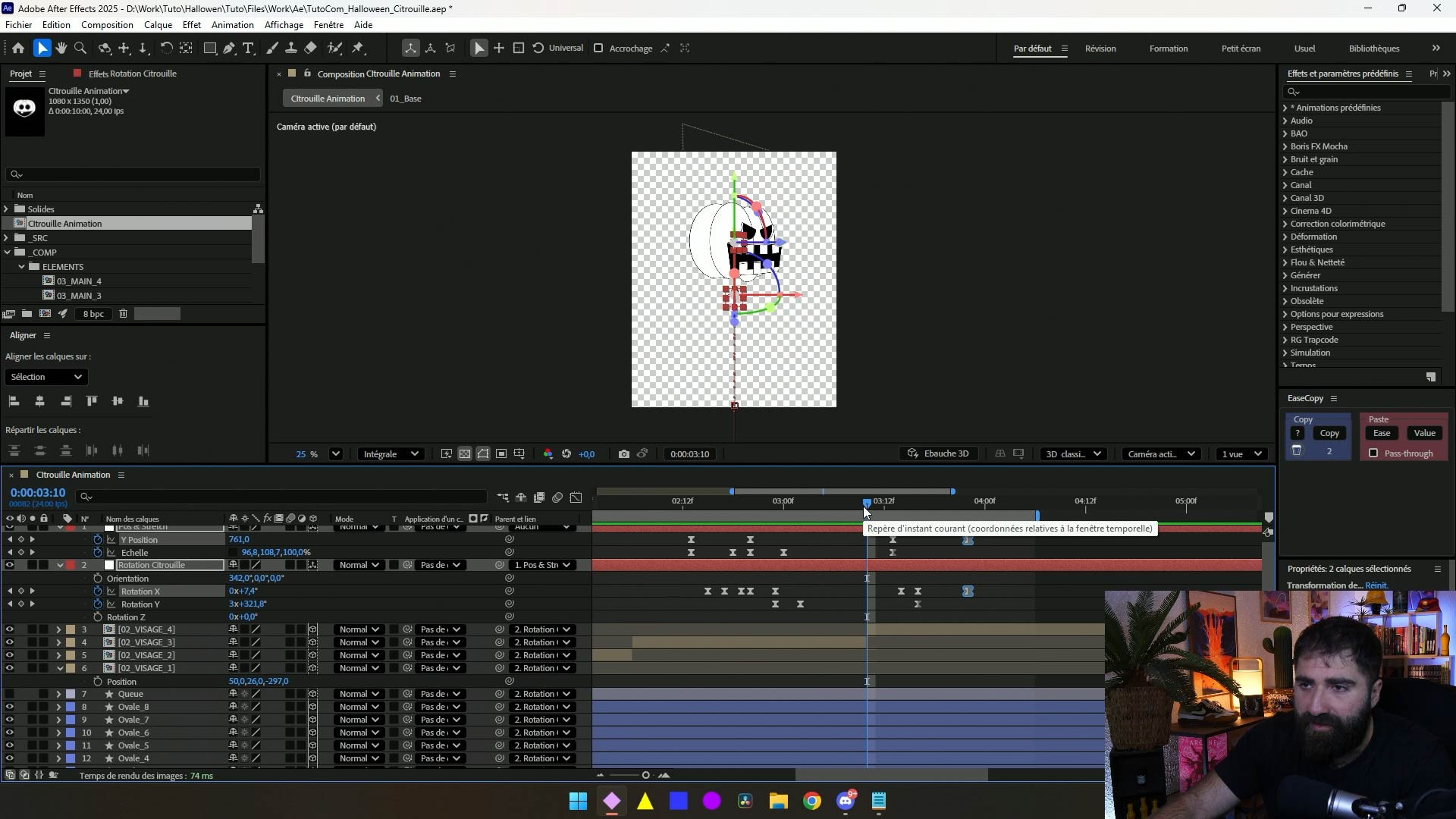
Task: Select the Puppet Pin tool
Action: (x=358, y=48)
